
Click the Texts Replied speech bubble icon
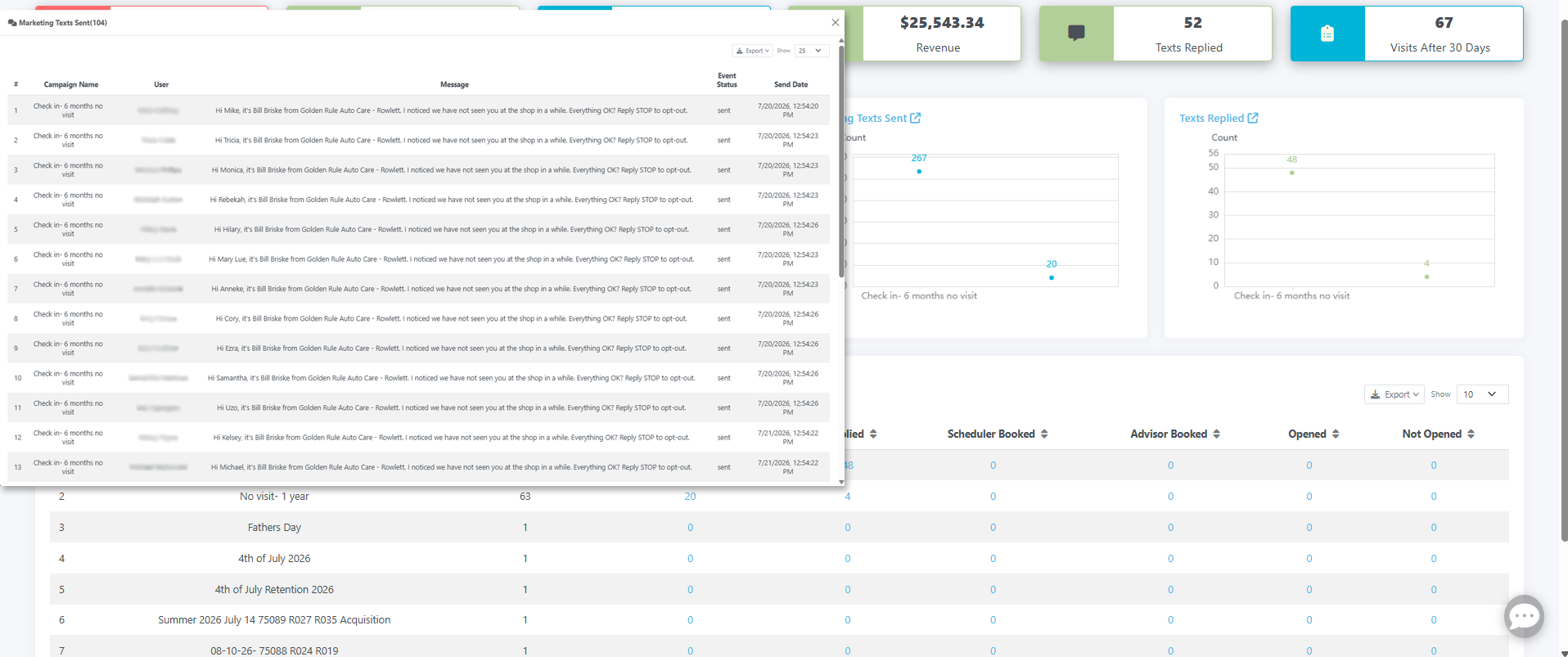[1076, 34]
